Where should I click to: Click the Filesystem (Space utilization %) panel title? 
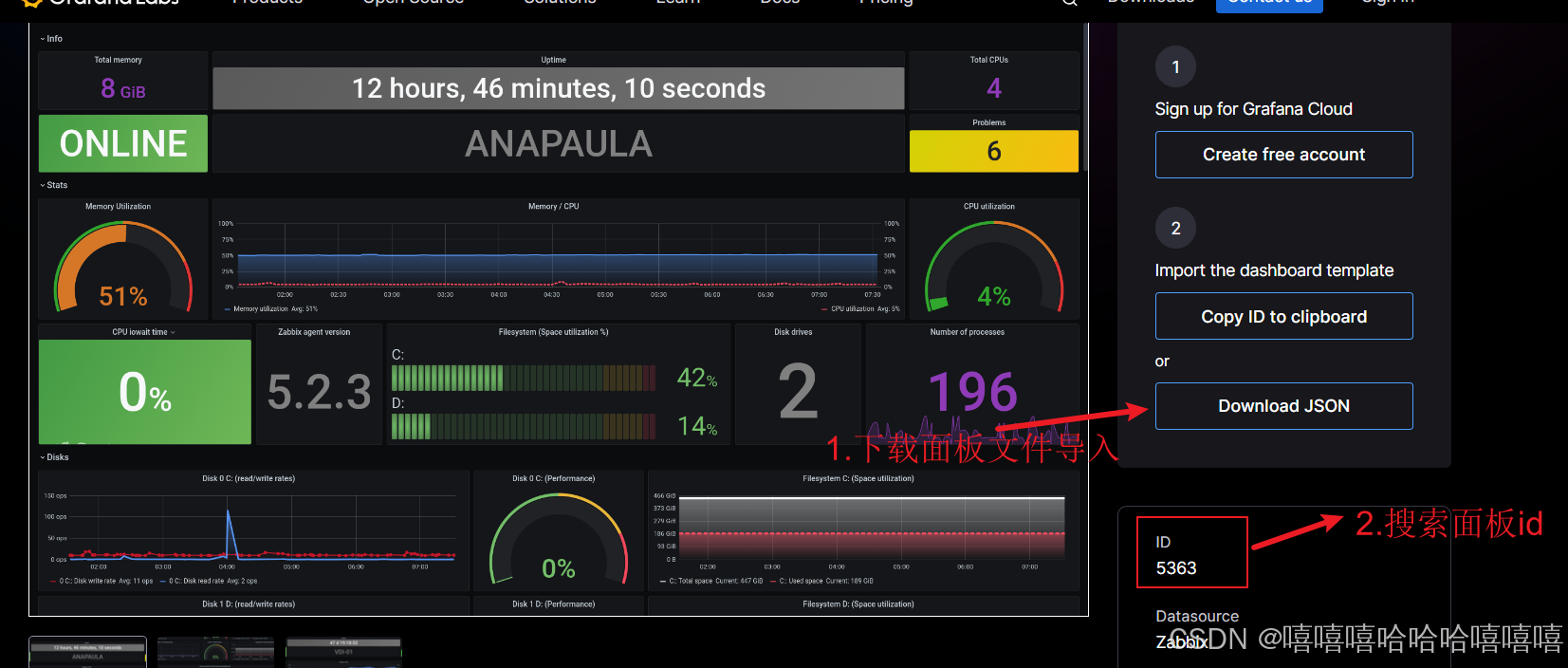click(x=554, y=332)
